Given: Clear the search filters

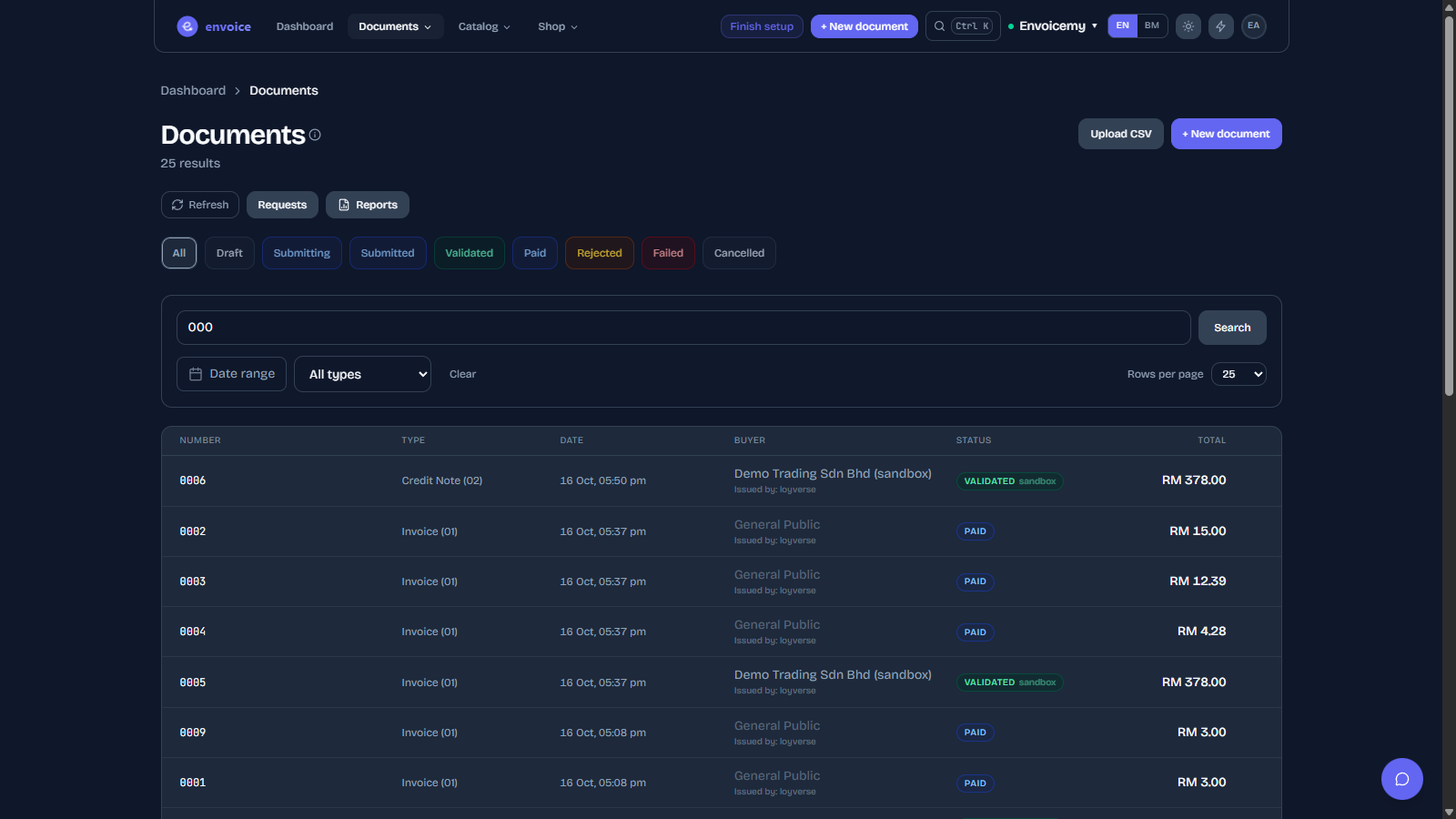Looking at the screenshot, I should tap(462, 374).
